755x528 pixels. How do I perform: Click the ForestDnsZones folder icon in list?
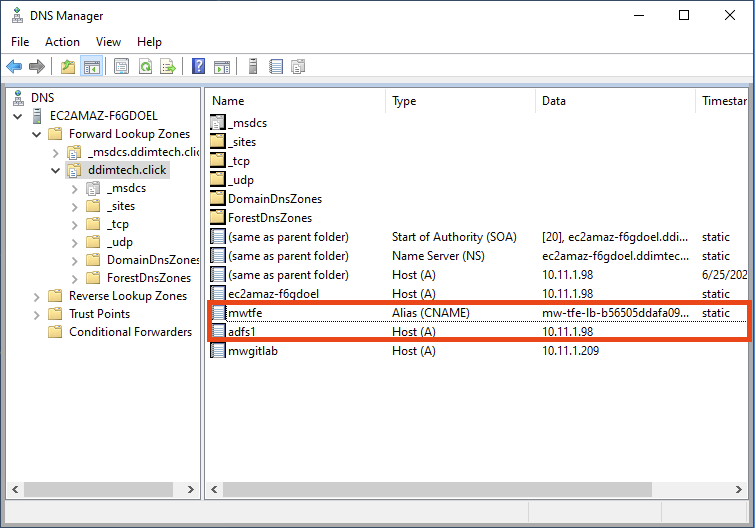tap(218, 218)
